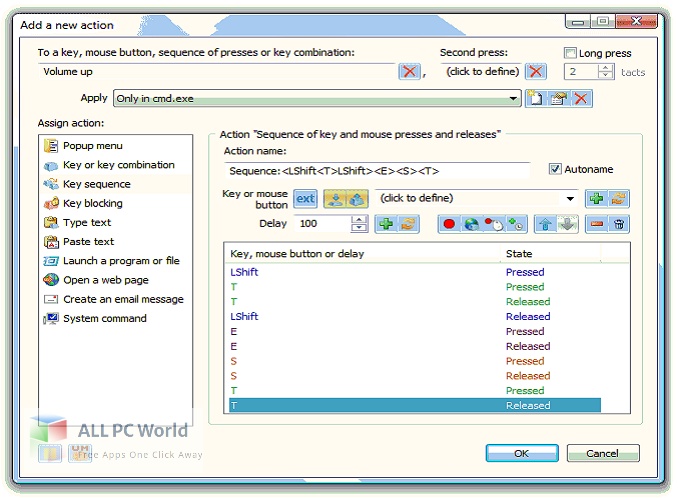This screenshot has width=678, height=498.
Task: Click the tacts number field showing 2
Action: coord(582,72)
